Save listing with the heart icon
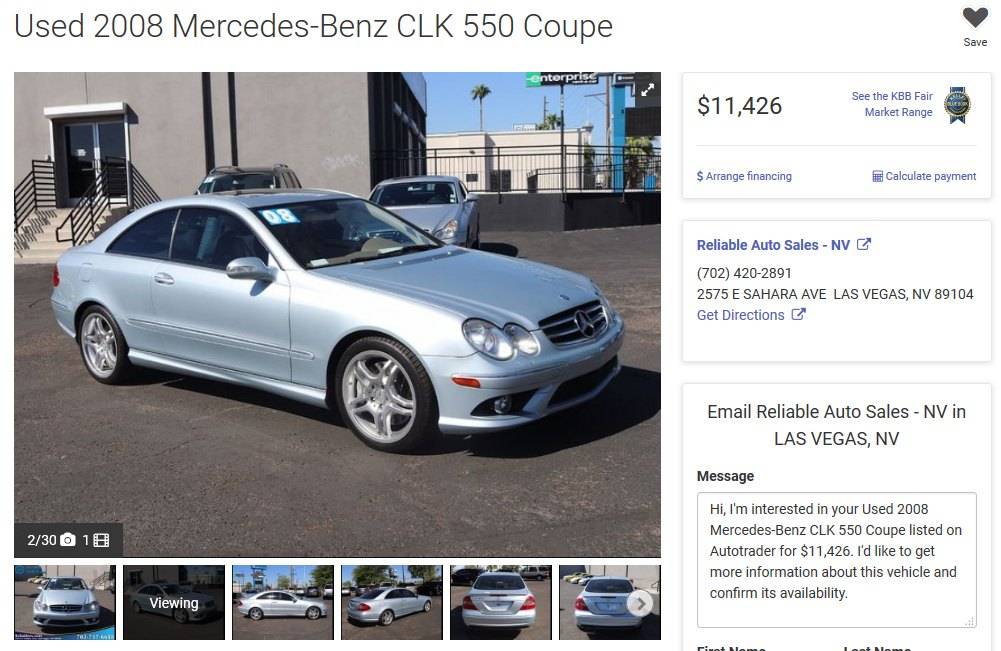This screenshot has height=651, width=1001. click(975, 18)
